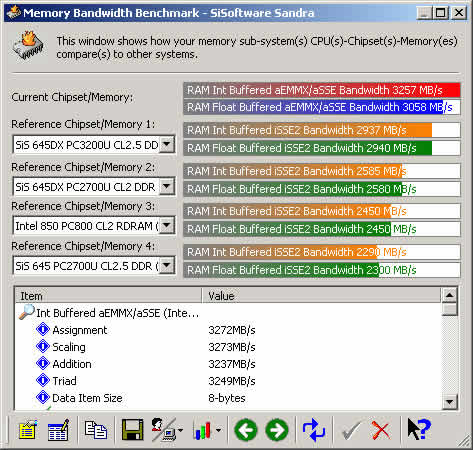
Task: Open dropdown arrow beside person-computer icon
Action: [x=180, y=430]
